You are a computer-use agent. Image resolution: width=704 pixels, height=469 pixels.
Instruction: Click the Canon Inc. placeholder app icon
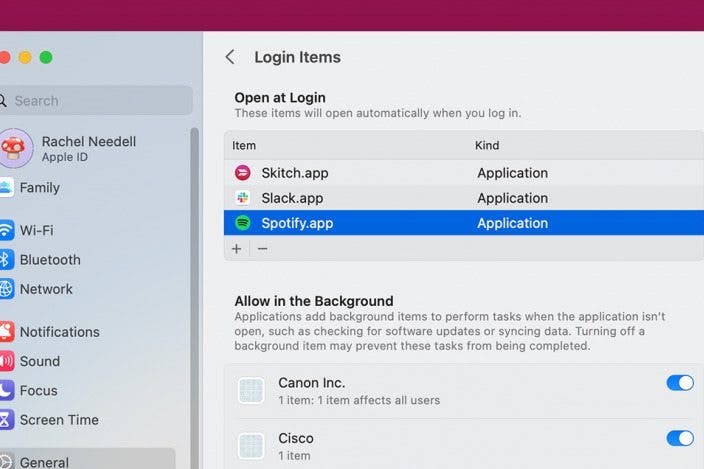(251, 390)
